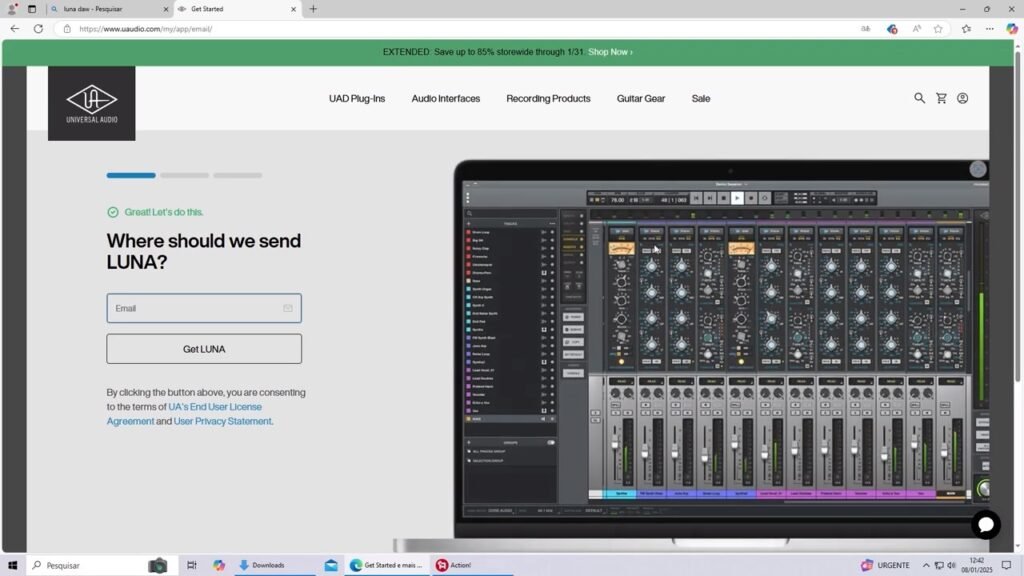This screenshot has width=1024, height=576.
Task: Open the Copilot taskbar icon
Action: point(219,565)
